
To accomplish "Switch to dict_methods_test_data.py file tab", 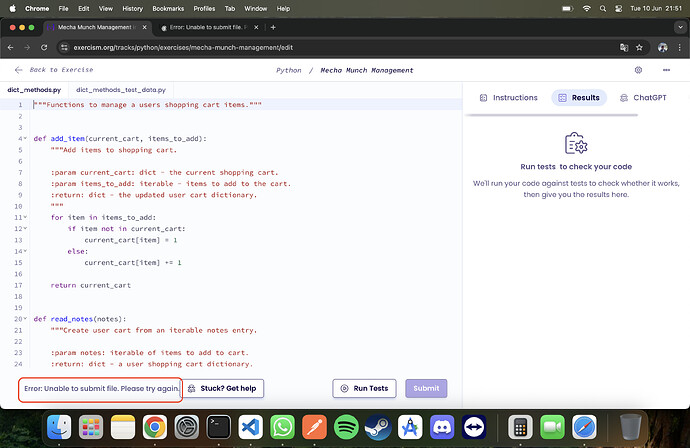I will (121, 90).
